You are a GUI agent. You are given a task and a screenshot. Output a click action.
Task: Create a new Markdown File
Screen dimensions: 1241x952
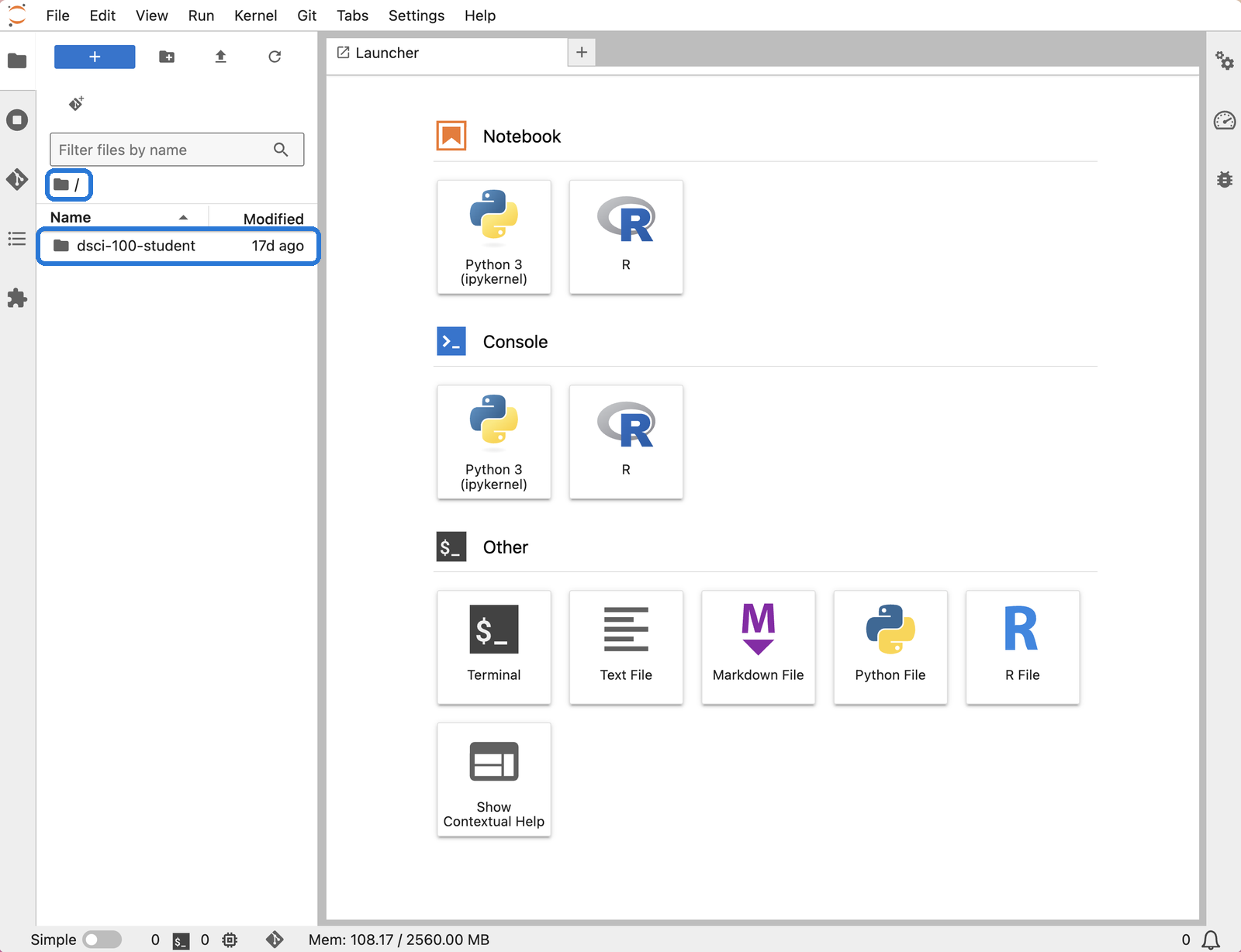[759, 647]
